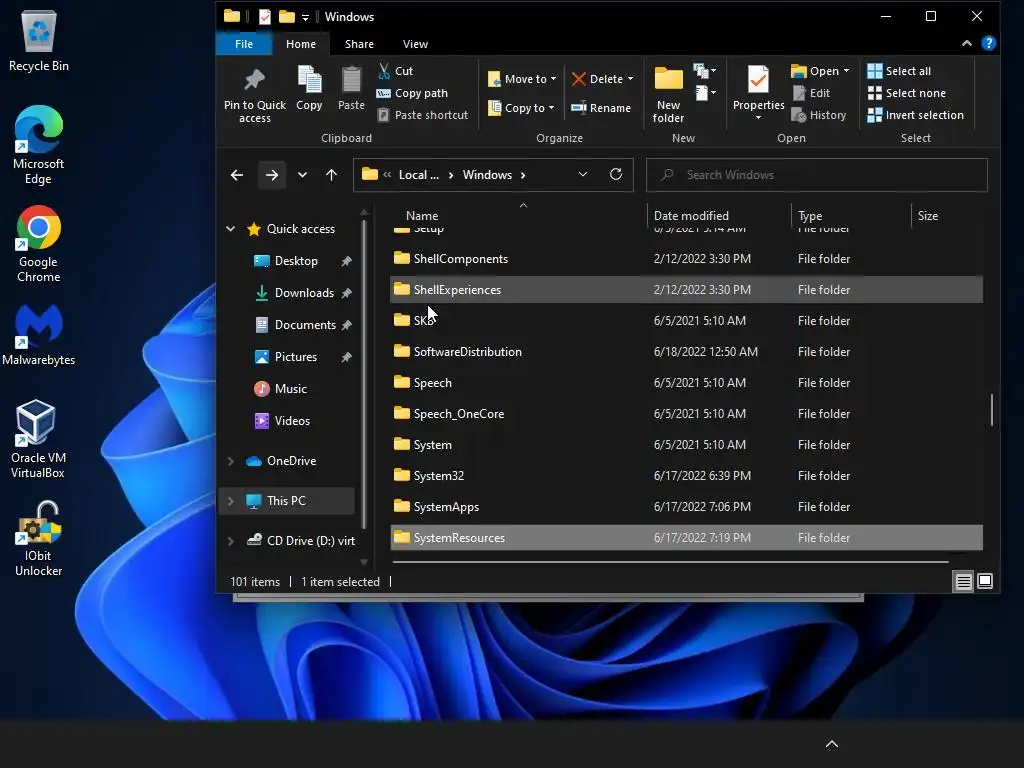This screenshot has height=768, width=1024.
Task: Switch to Large icons view layout
Action: pos(985,581)
